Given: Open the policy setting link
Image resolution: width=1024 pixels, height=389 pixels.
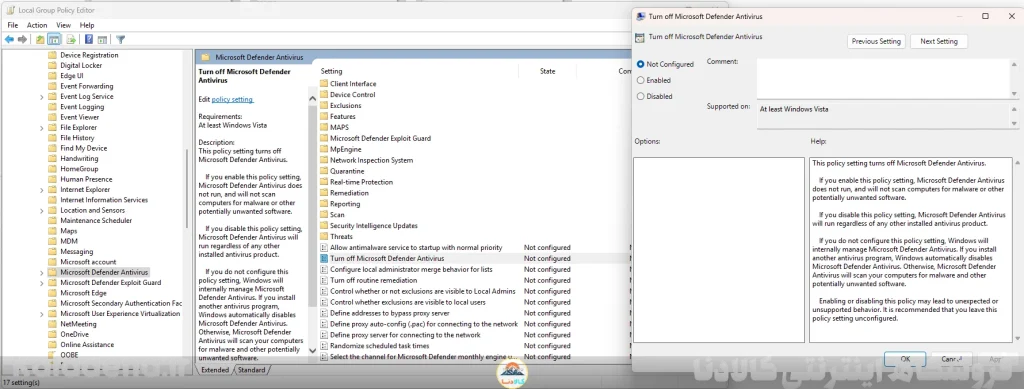Looking at the screenshot, I should 232,99.
